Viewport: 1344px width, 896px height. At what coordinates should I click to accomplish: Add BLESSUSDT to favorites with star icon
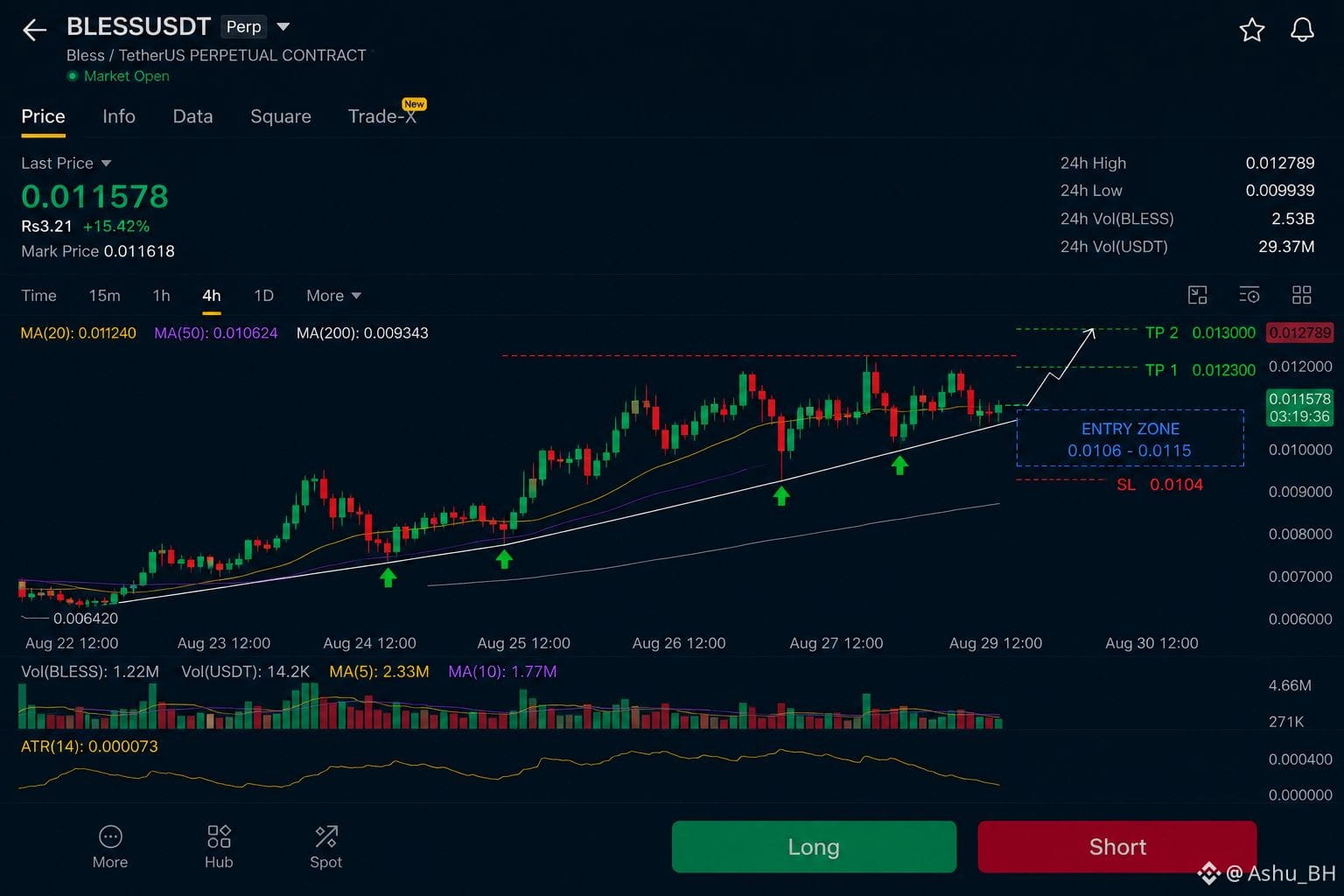[x=1252, y=30]
